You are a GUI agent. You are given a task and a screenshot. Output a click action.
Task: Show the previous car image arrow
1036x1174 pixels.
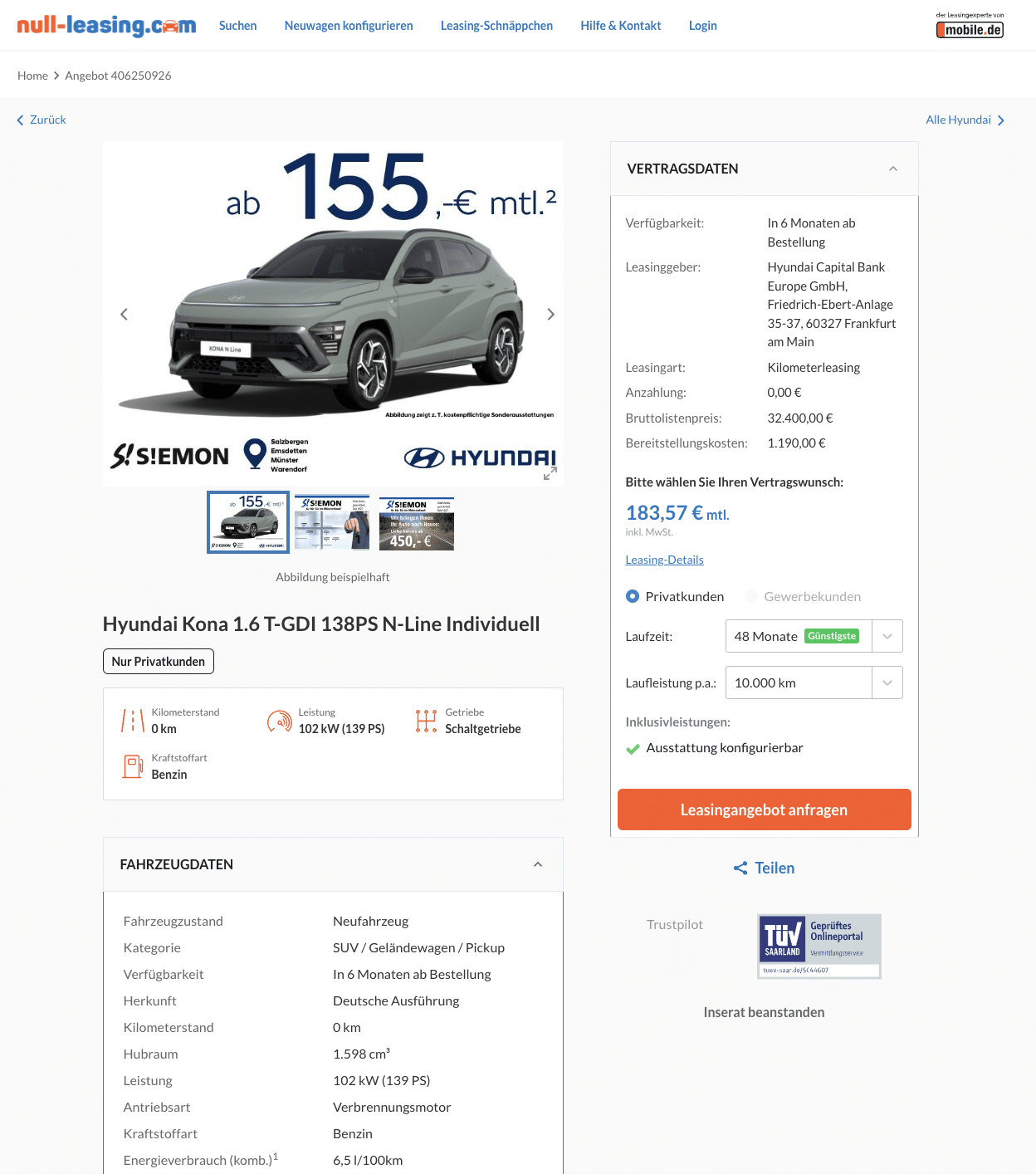point(124,314)
